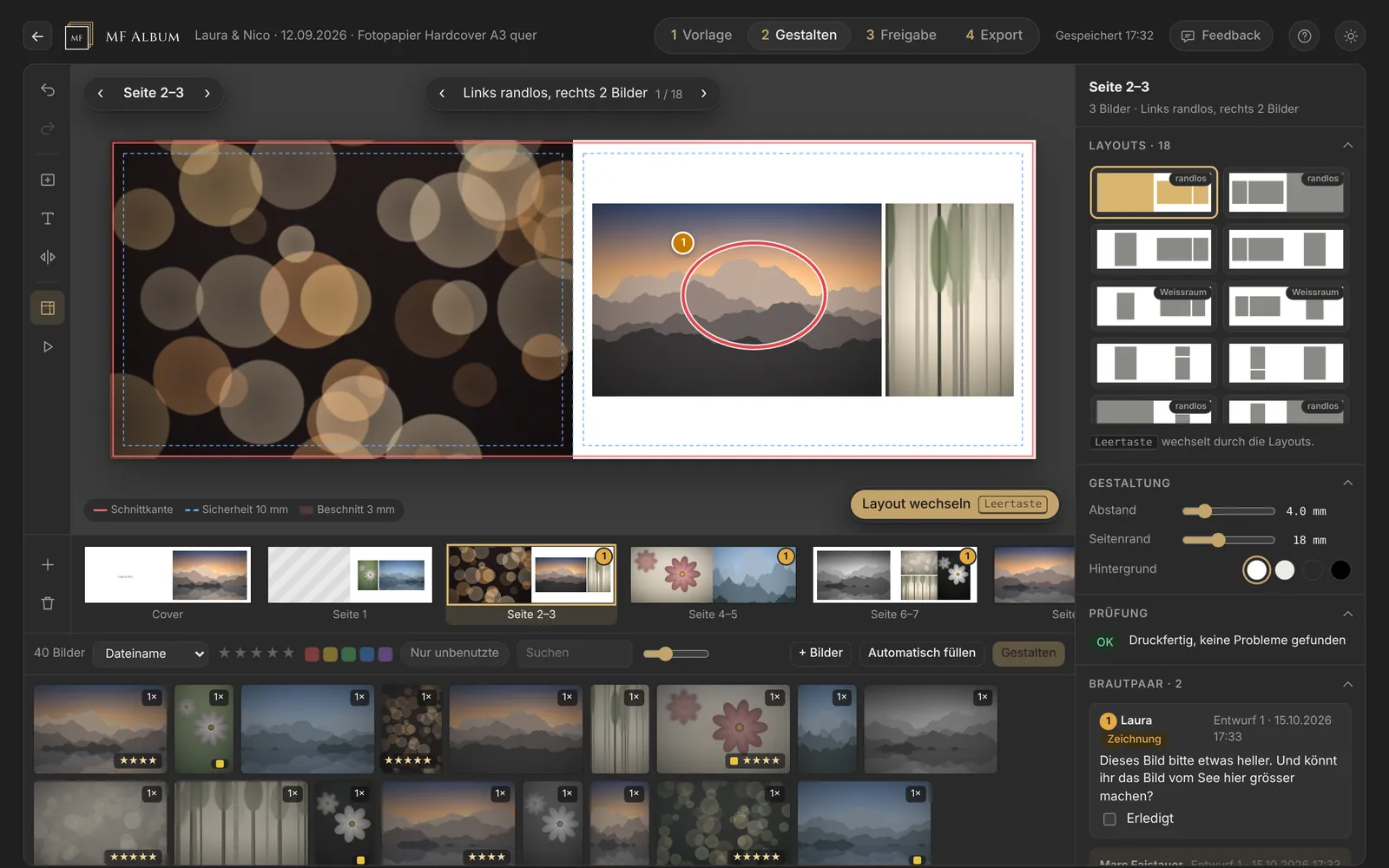Viewport: 1389px width, 868px height.
Task: Filter by red color label
Action: (312, 654)
